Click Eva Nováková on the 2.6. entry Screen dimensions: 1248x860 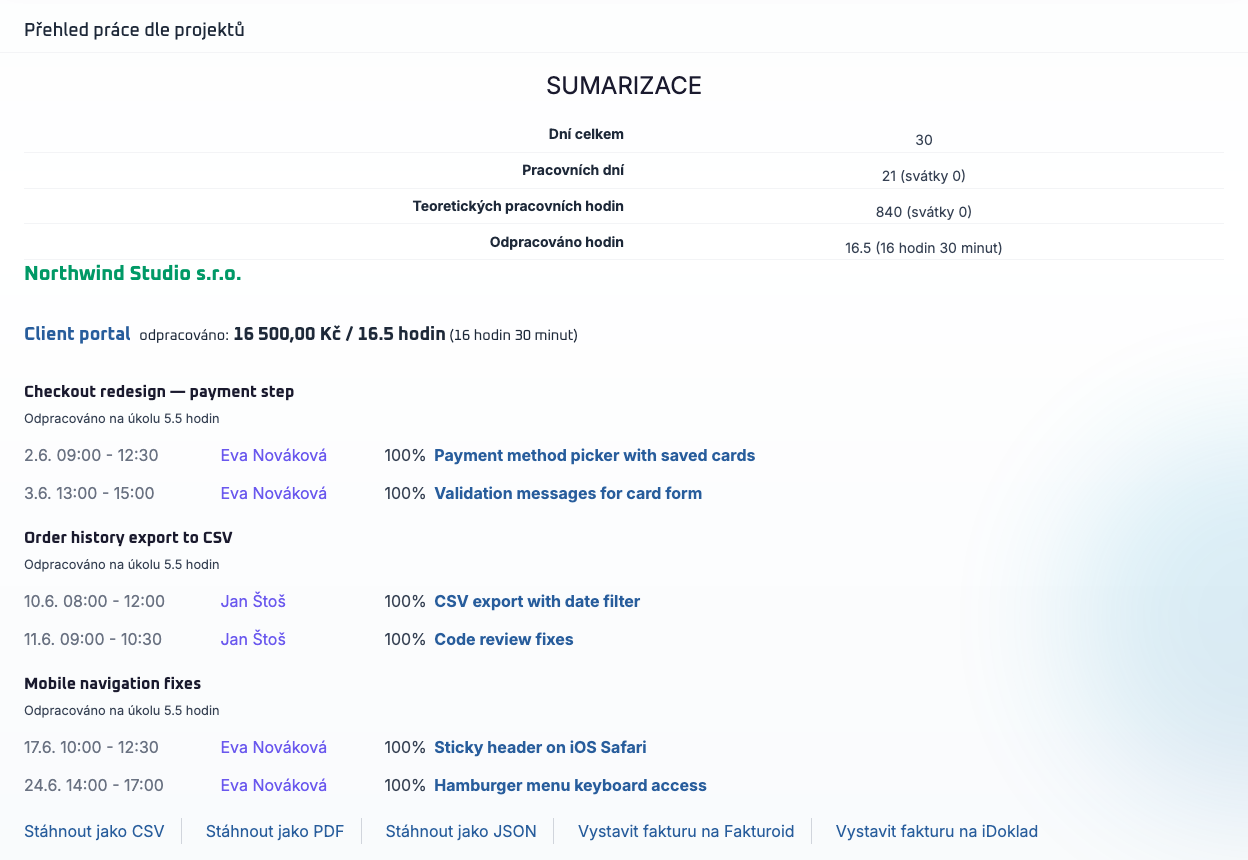point(274,456)
